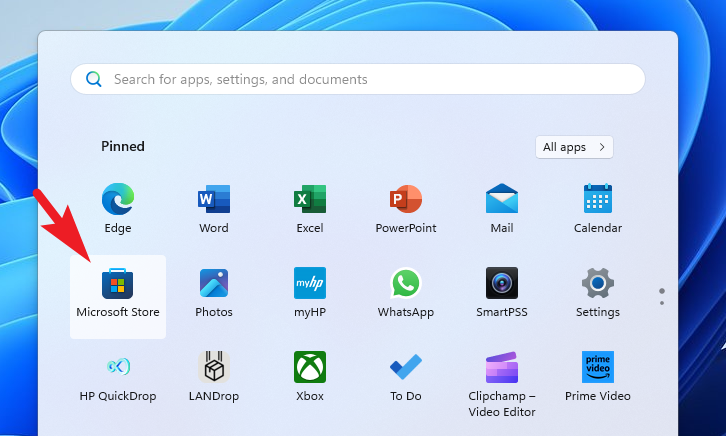This screenshot has height=436, width=726.
Task: Open Clipchamp Video Editor
Action: pyautogui.click(x=502, y=384)
